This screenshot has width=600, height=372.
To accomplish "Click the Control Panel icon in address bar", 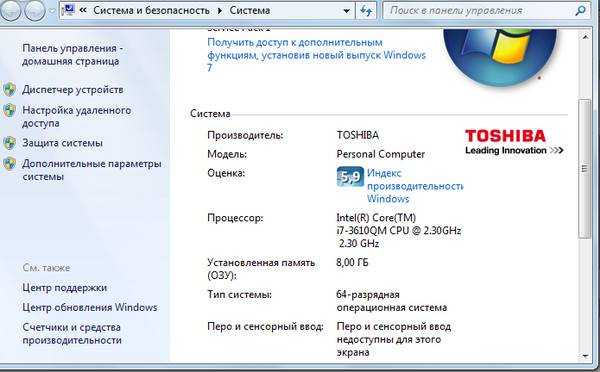I will click(68, 10).
